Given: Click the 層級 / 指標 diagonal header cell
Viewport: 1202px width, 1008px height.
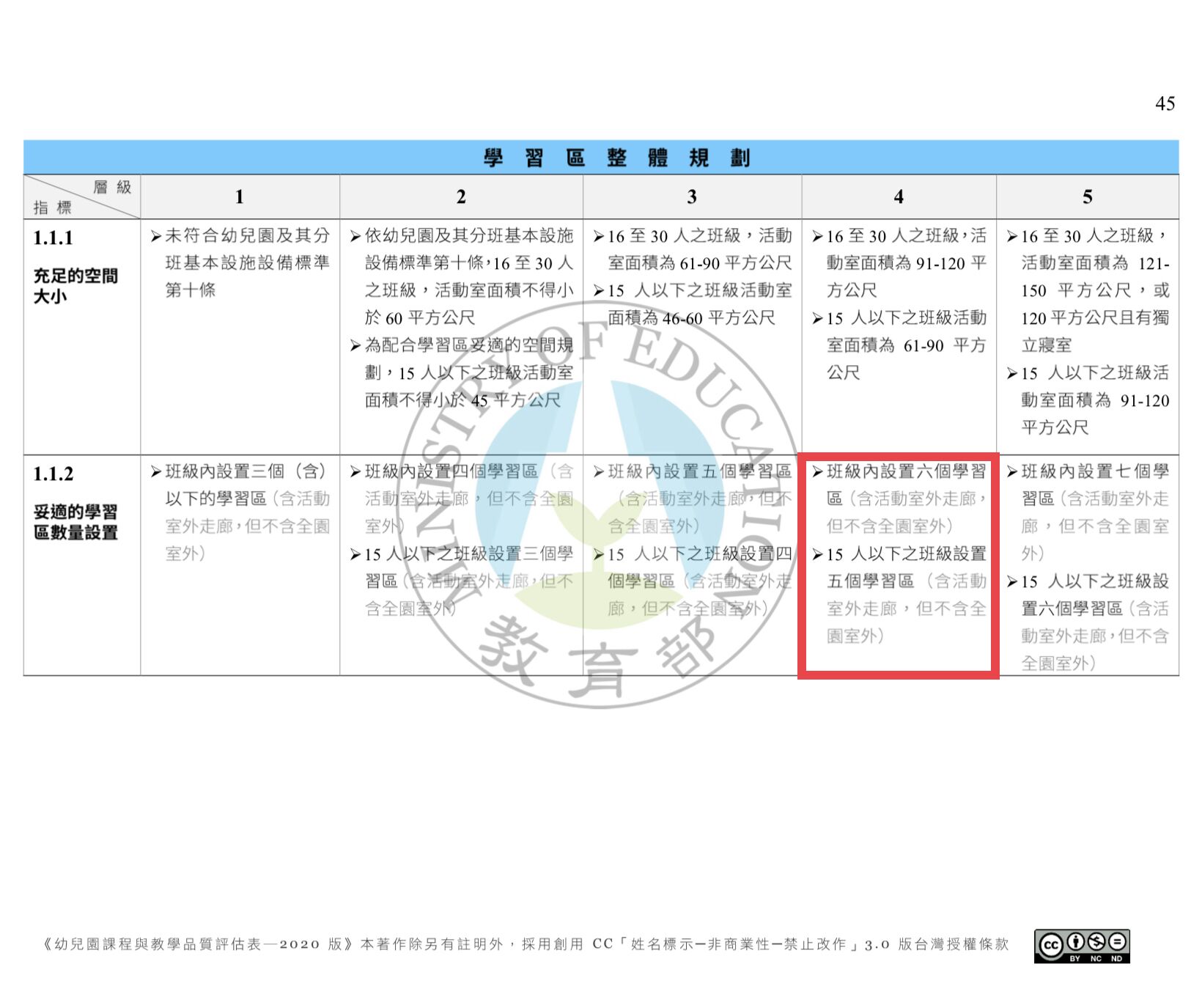Looking at the screenshot, I should [81, 196].
